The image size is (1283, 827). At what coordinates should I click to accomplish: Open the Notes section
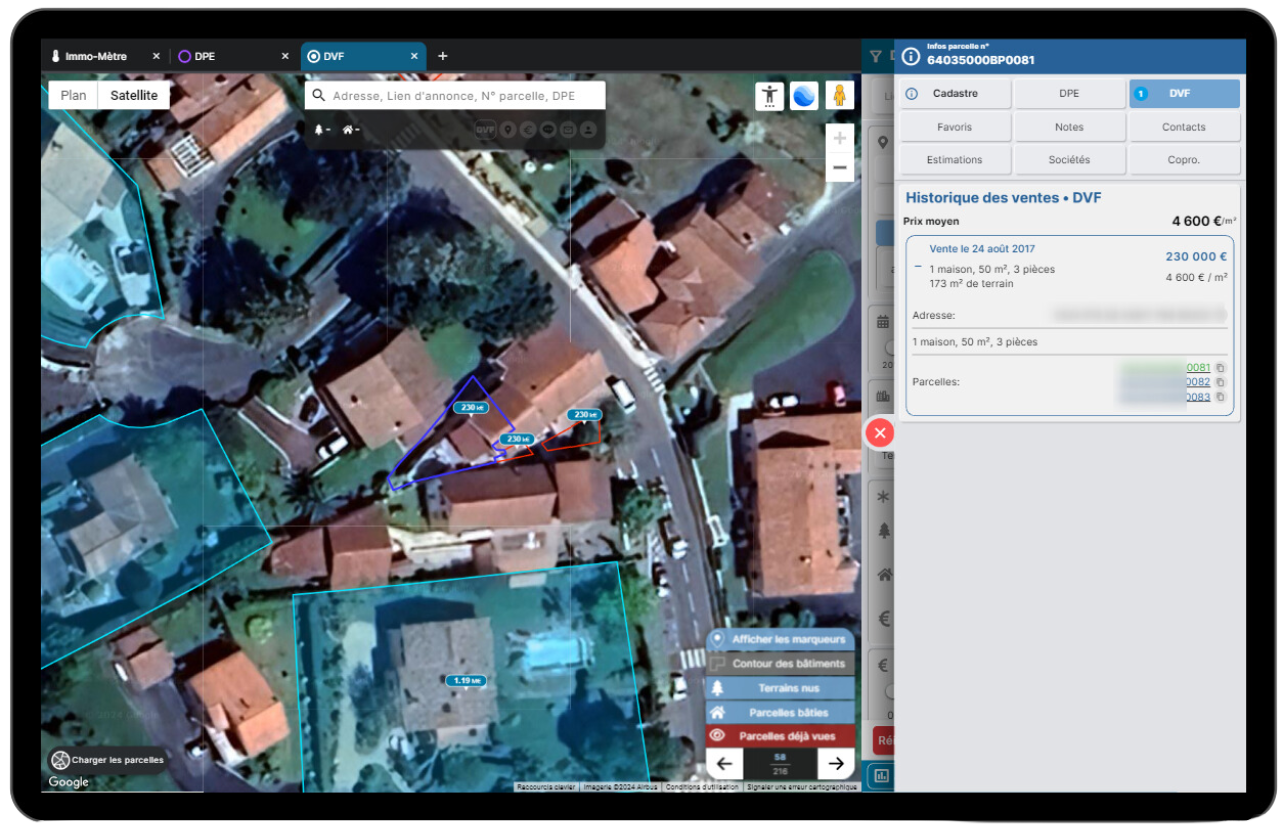click(x=1069, y=127)
